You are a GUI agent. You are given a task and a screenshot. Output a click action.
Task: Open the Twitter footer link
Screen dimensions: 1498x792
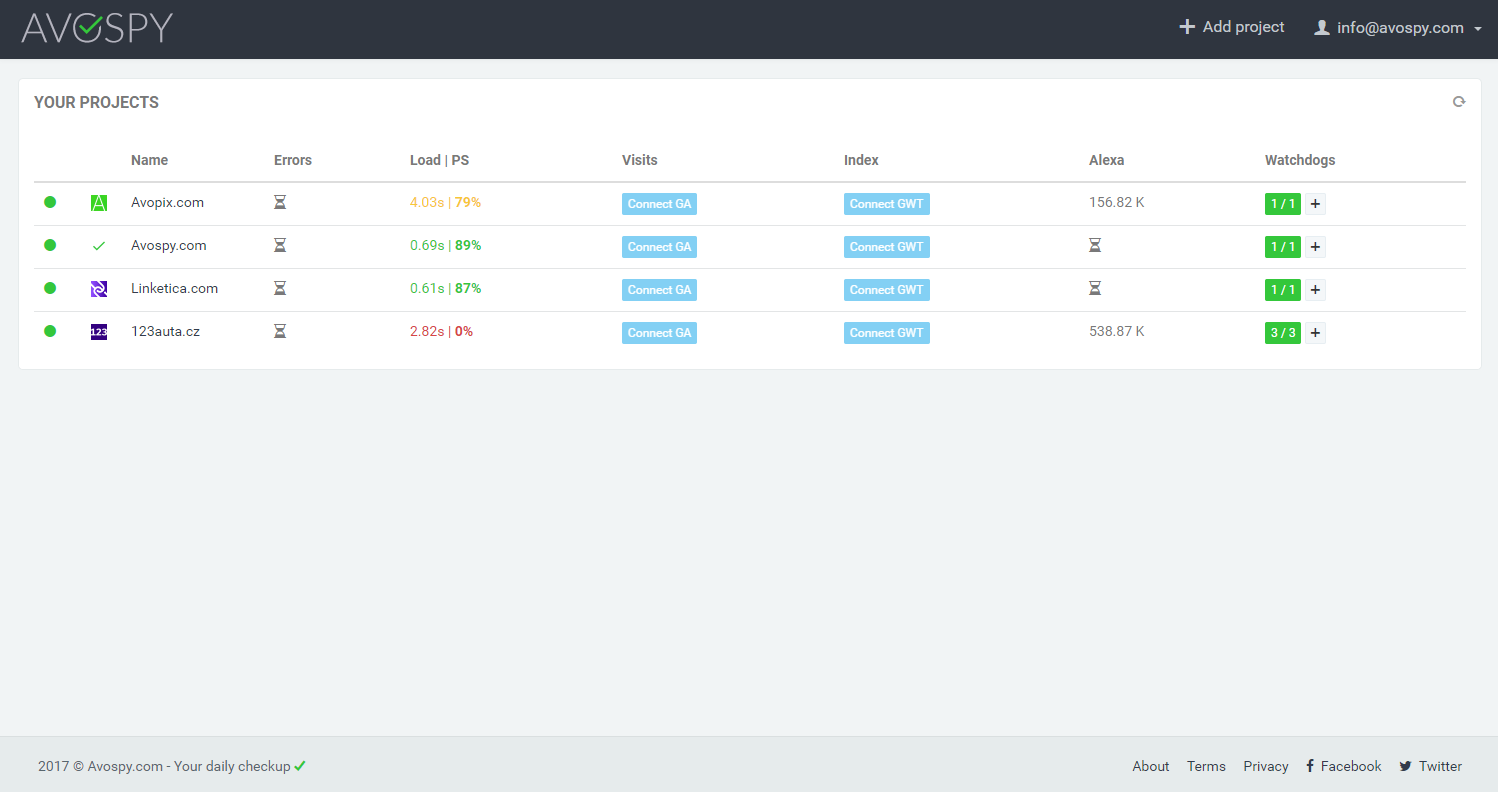click(x=1430, y=766)
